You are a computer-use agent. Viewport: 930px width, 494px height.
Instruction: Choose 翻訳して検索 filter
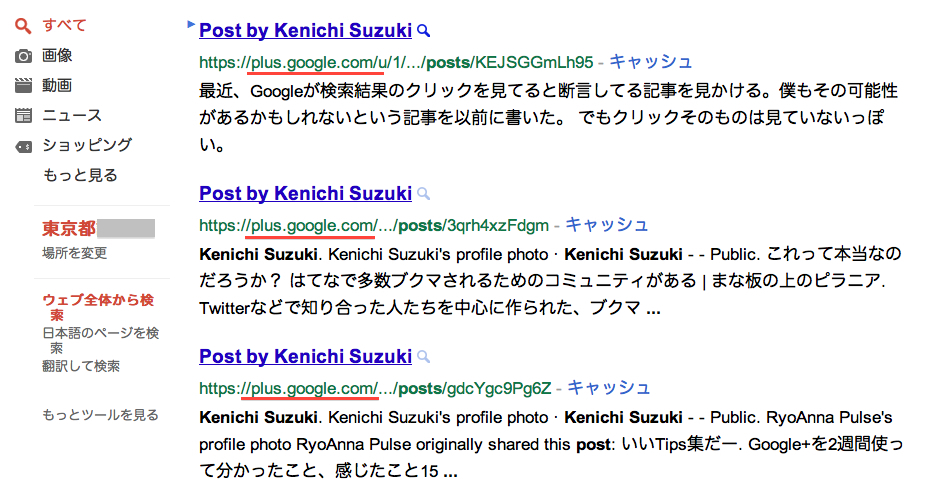tap(81, 366)
